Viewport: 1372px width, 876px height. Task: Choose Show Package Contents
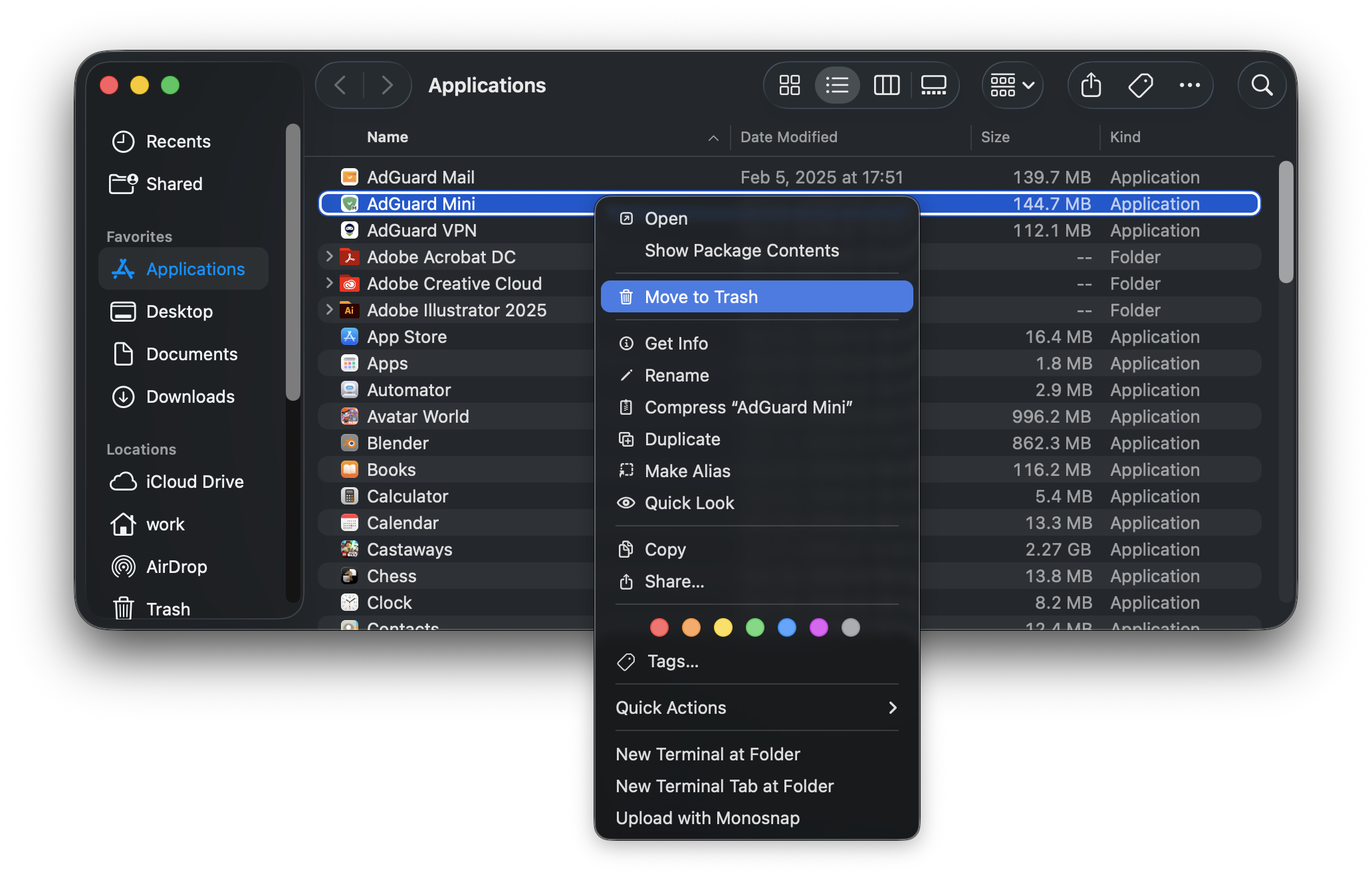741,251
